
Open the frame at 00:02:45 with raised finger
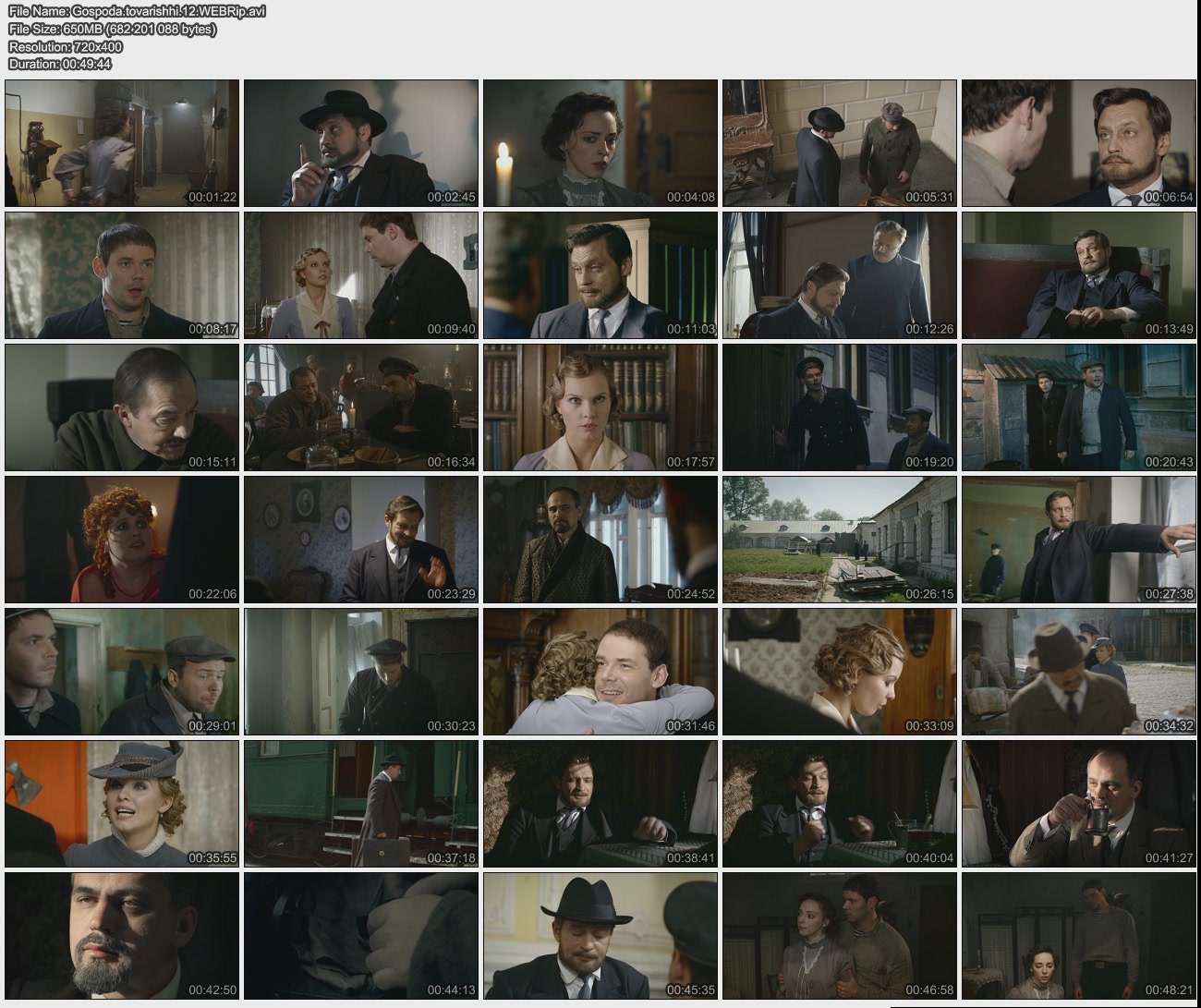click(x=360, y=143)
